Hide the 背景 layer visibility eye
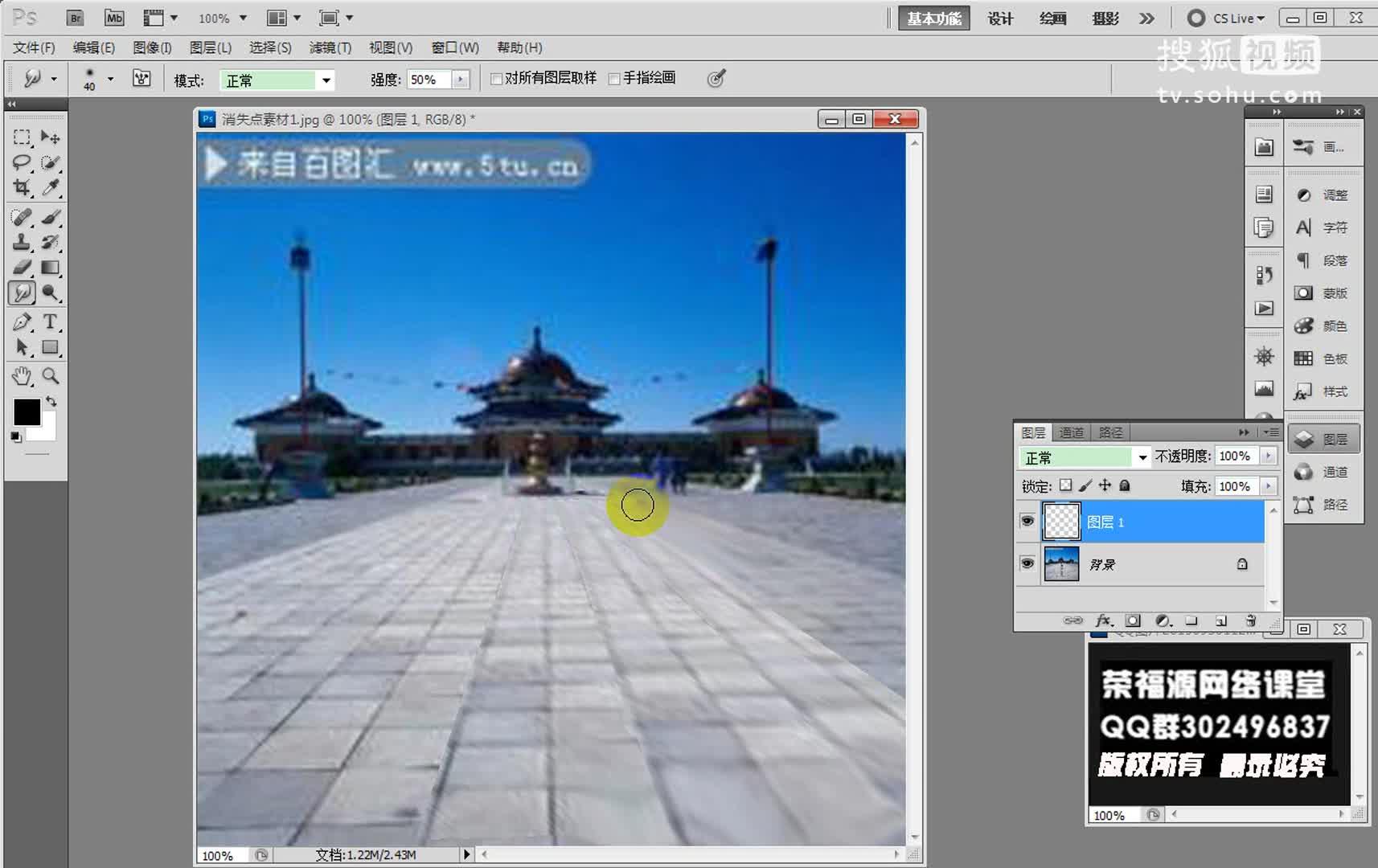This screenshot has width=1378, height=868. click(1027, 563)
